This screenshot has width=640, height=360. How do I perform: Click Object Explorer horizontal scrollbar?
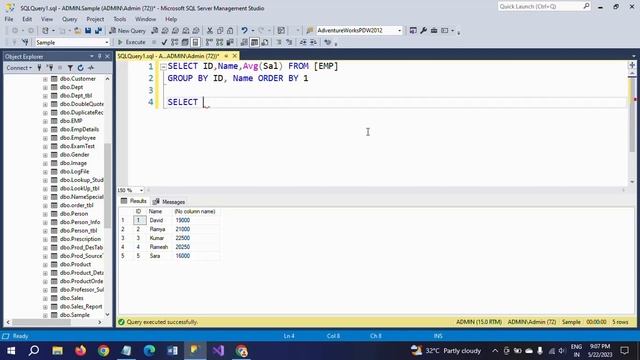pos(41,322)
